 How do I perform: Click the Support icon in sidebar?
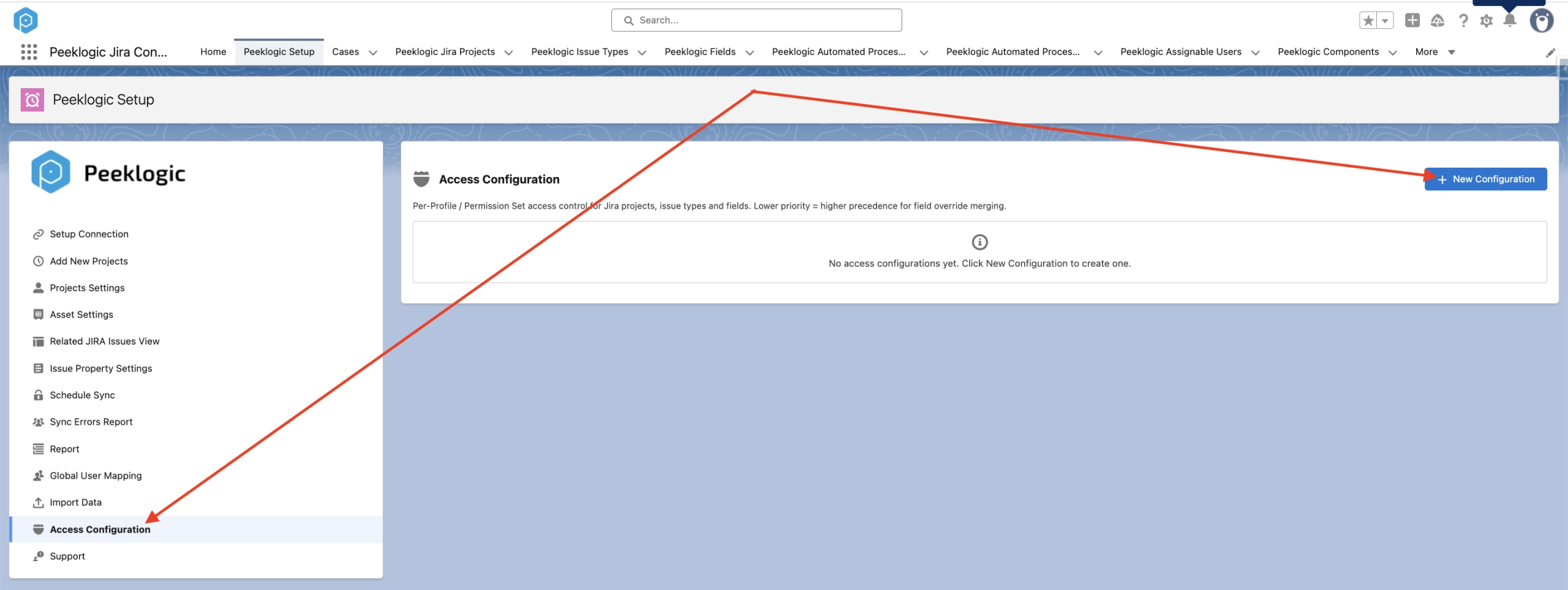pos(38,556)
